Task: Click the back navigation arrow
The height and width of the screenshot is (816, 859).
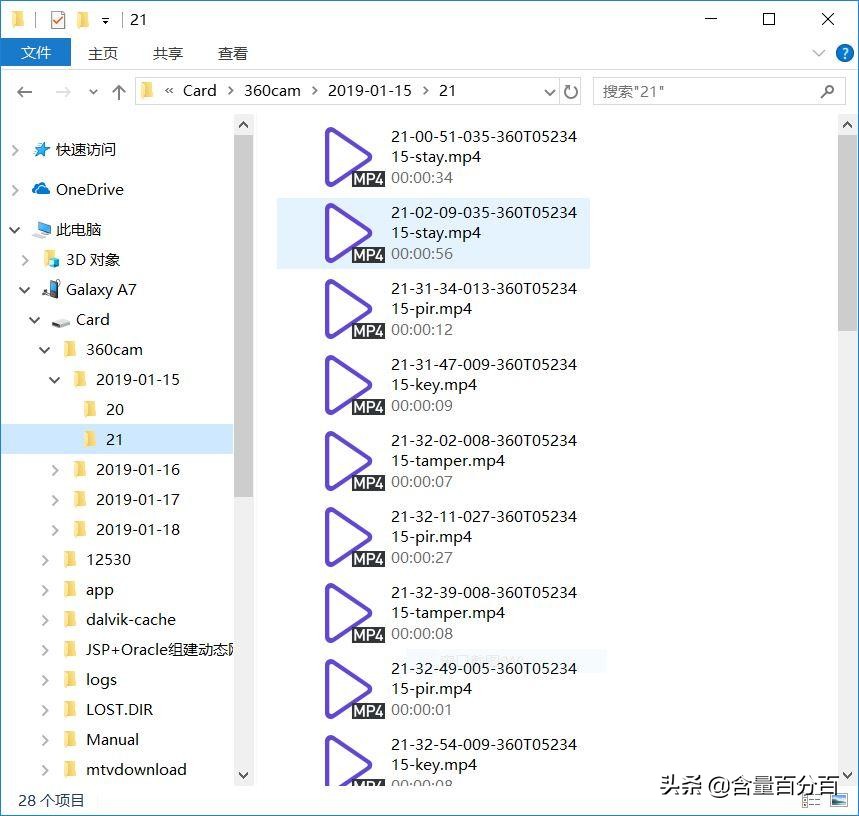Action: (x=24, y=91)
